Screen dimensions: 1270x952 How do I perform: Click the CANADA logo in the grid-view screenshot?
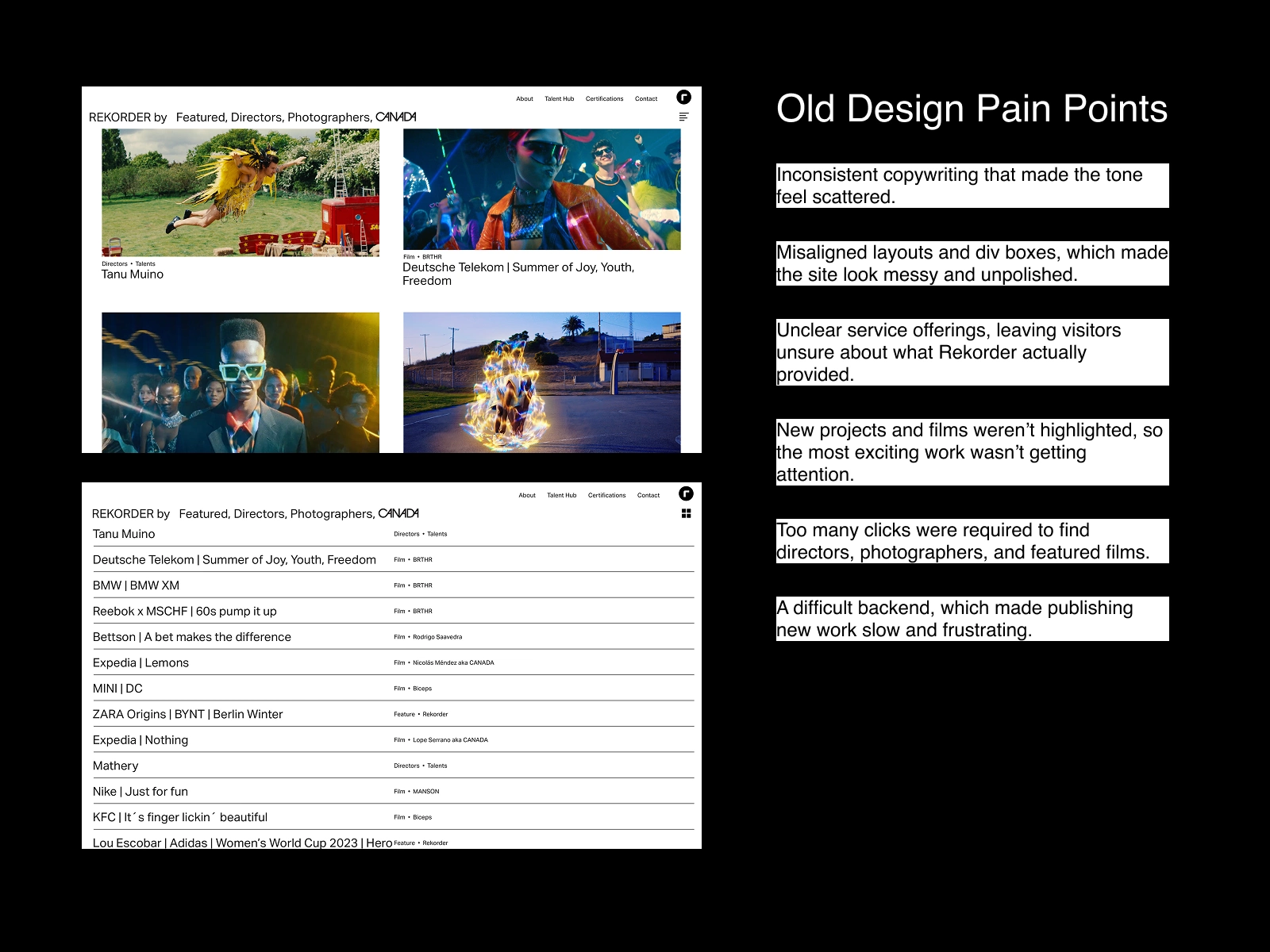point(396,117)
